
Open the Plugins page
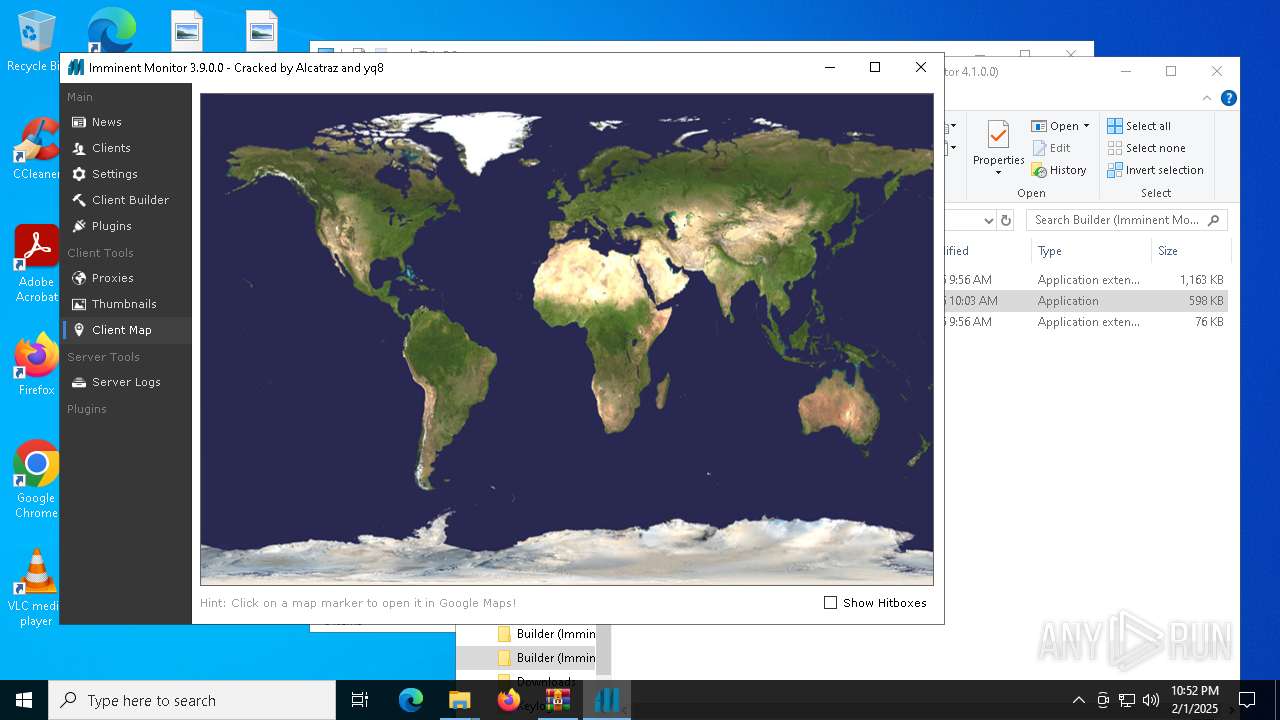tap(111, 226)
